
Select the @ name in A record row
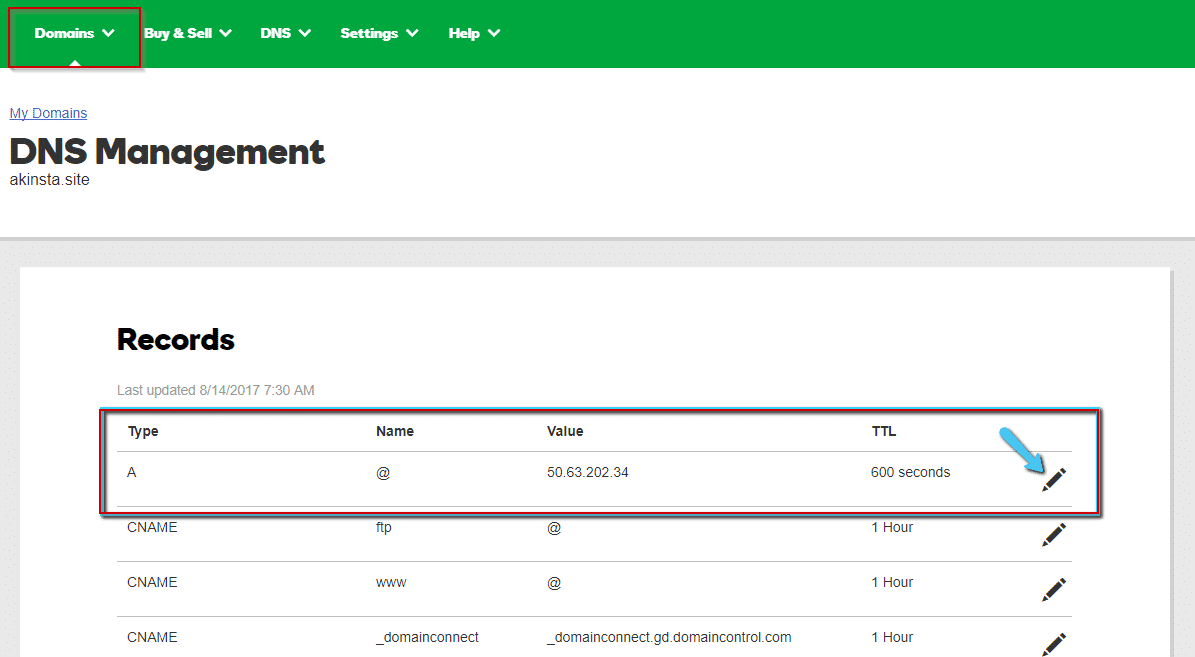pyautogui.click(x=383, y=473)
